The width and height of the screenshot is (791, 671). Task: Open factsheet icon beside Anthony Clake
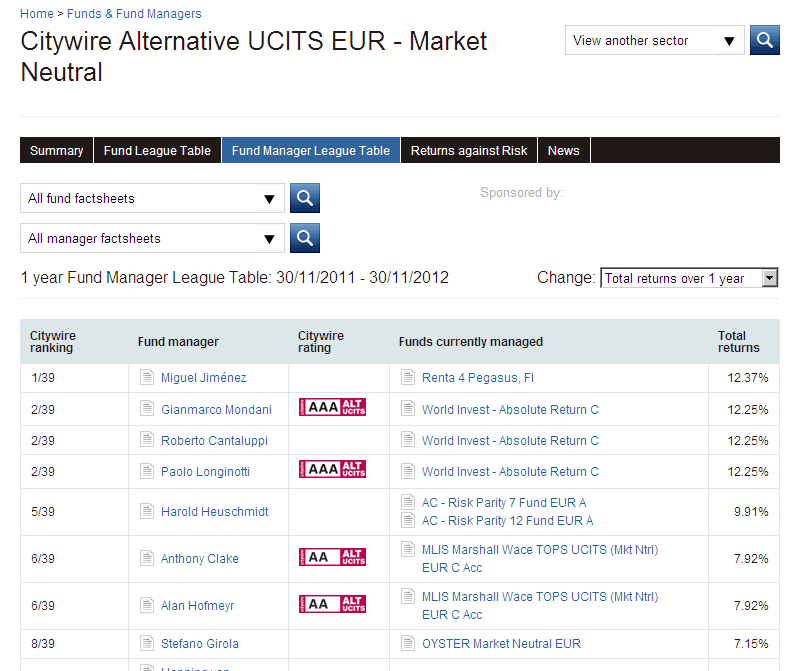click(x=147, y=558)
